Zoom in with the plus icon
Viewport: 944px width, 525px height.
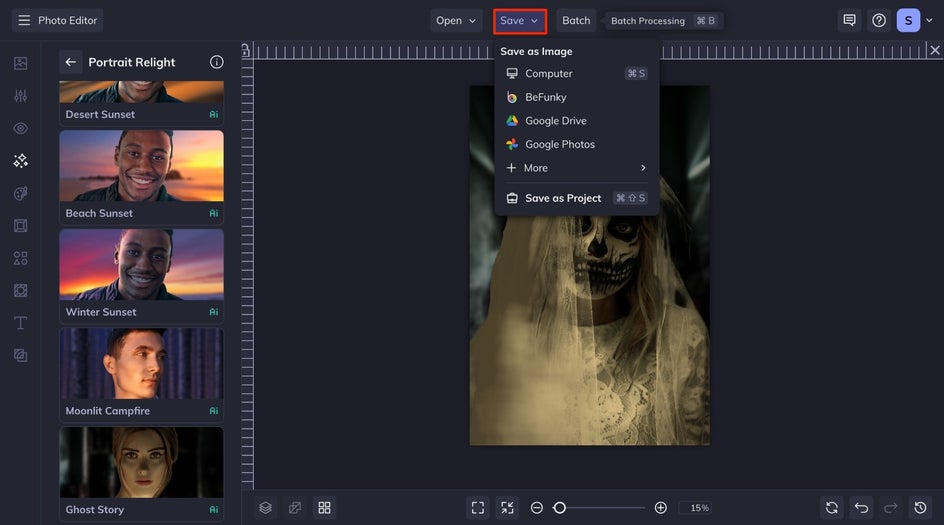click(661, 508)
